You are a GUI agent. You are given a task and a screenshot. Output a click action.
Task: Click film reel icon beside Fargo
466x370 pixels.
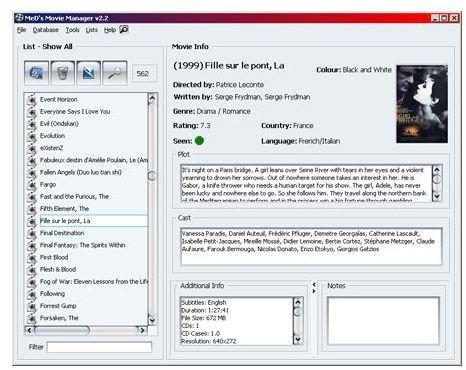pyautogui.click(x=32, y=185)
